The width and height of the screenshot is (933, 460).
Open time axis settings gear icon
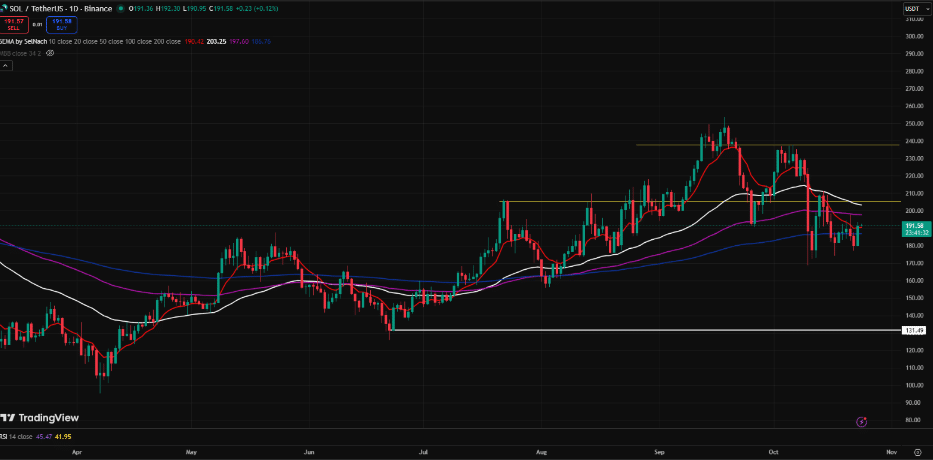coord(917,453)
